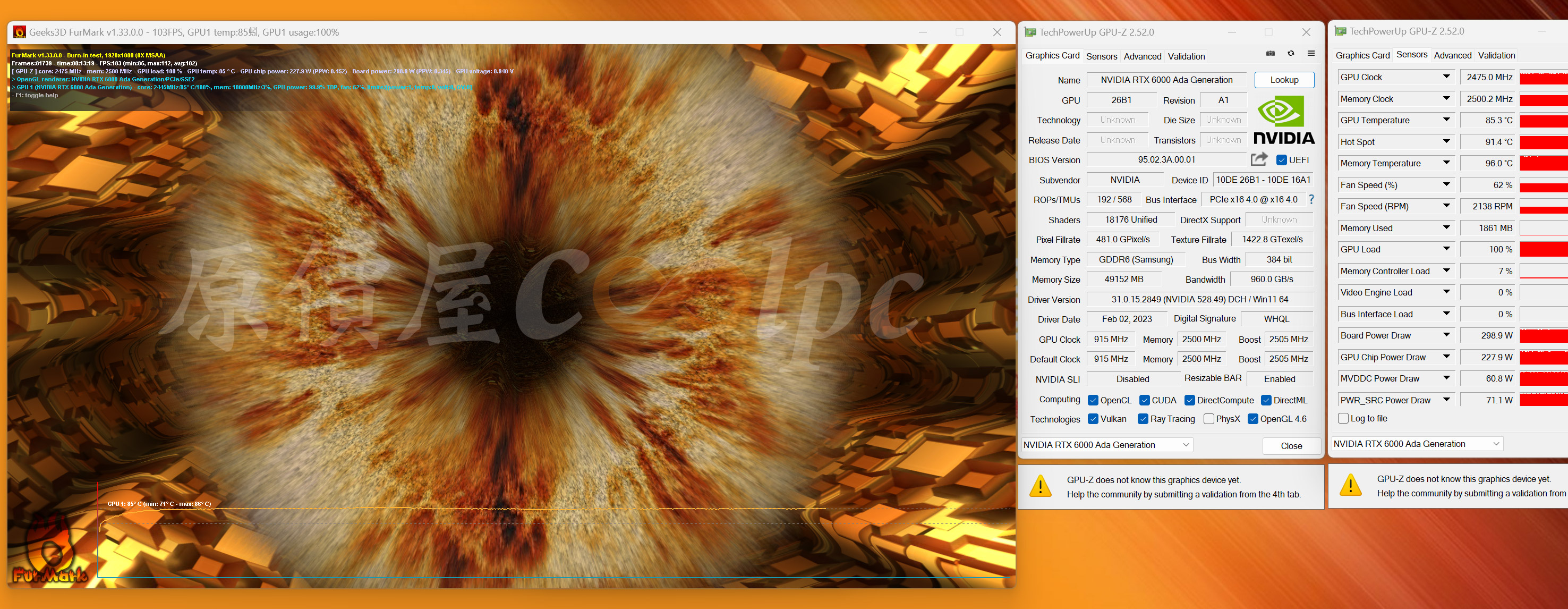Screen dimensions: 1568x609
Task: Open PWR_SRC Power Draw sensor dropdown arrow
Action: [1447, 400]
